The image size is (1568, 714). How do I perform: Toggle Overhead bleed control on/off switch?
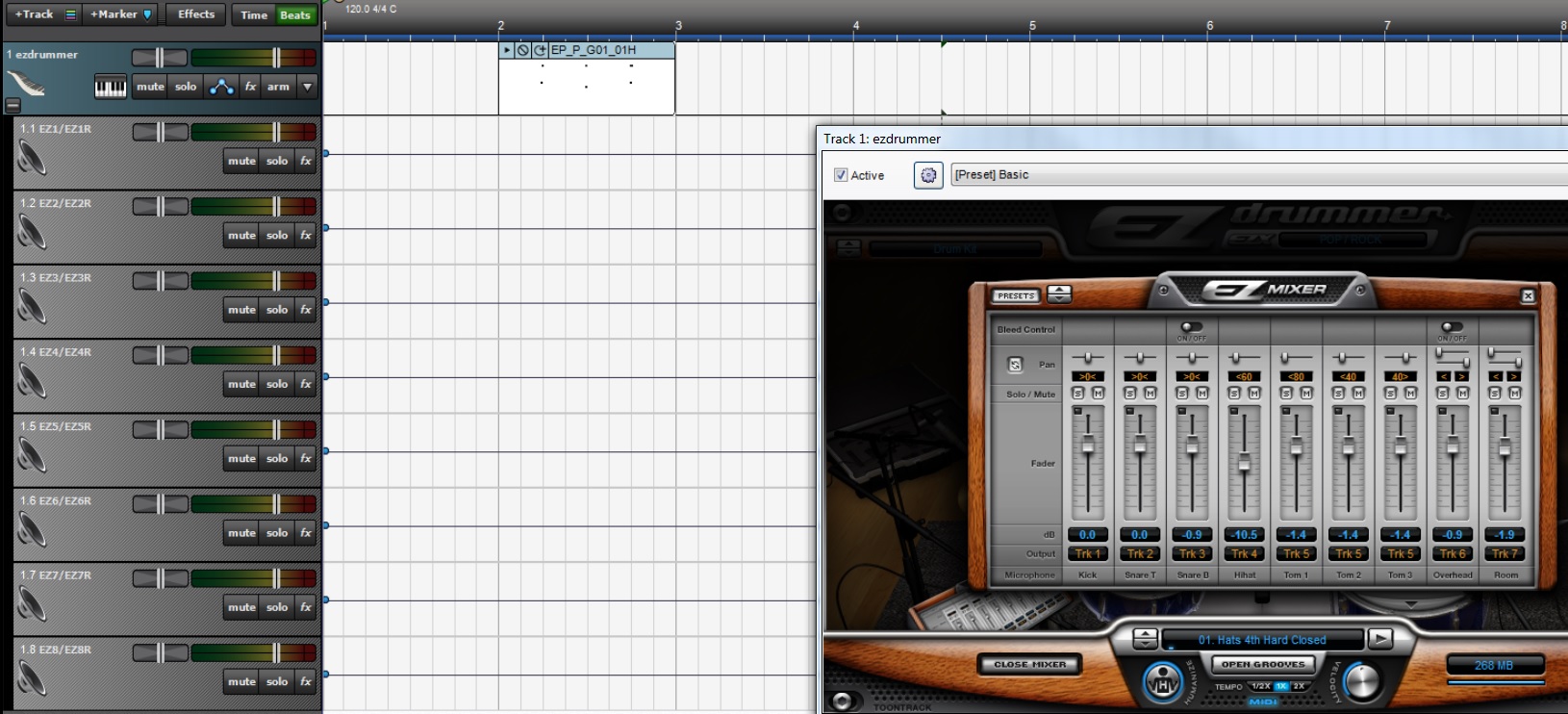[x=1452, y=327]
